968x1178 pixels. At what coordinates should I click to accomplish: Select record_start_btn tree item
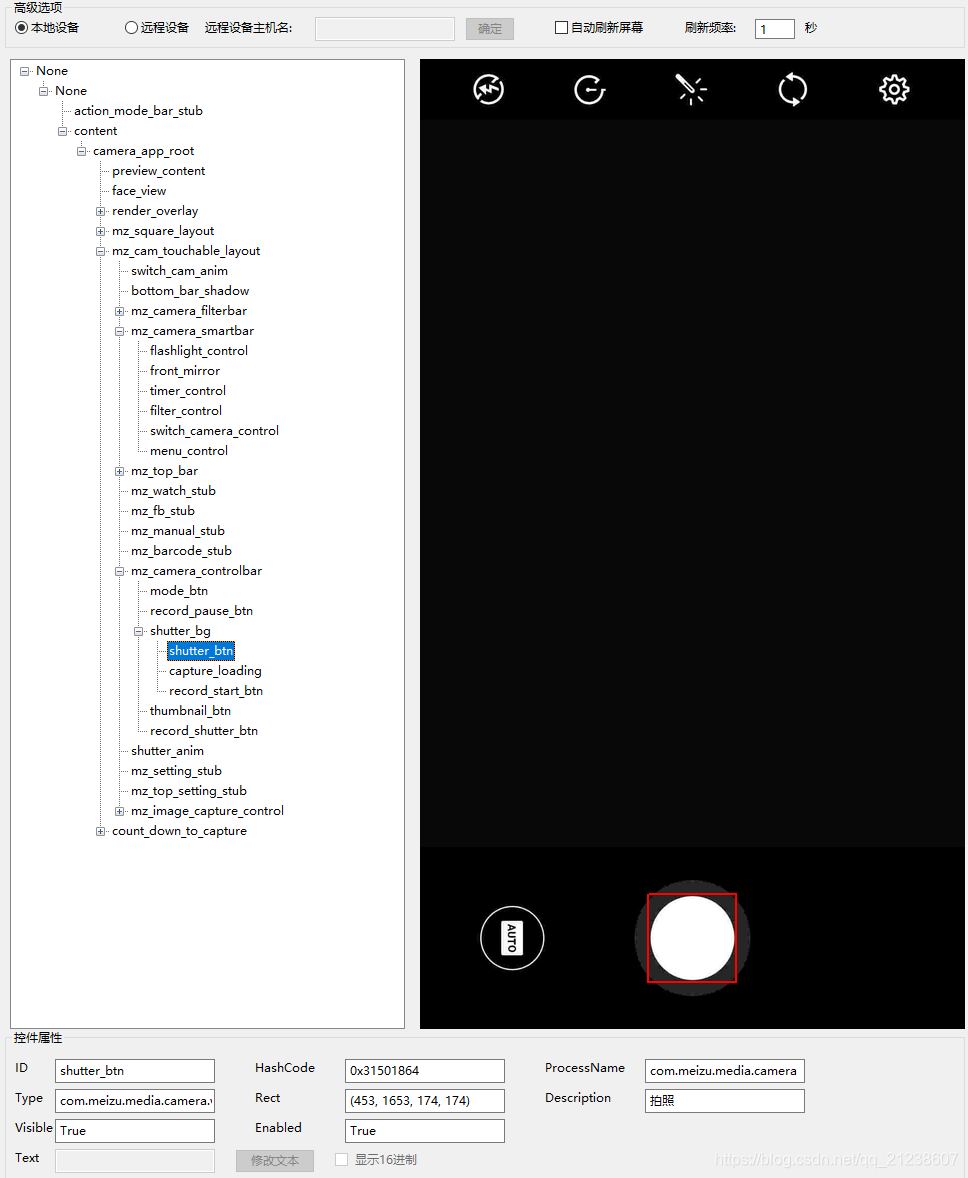coord(216,691)
